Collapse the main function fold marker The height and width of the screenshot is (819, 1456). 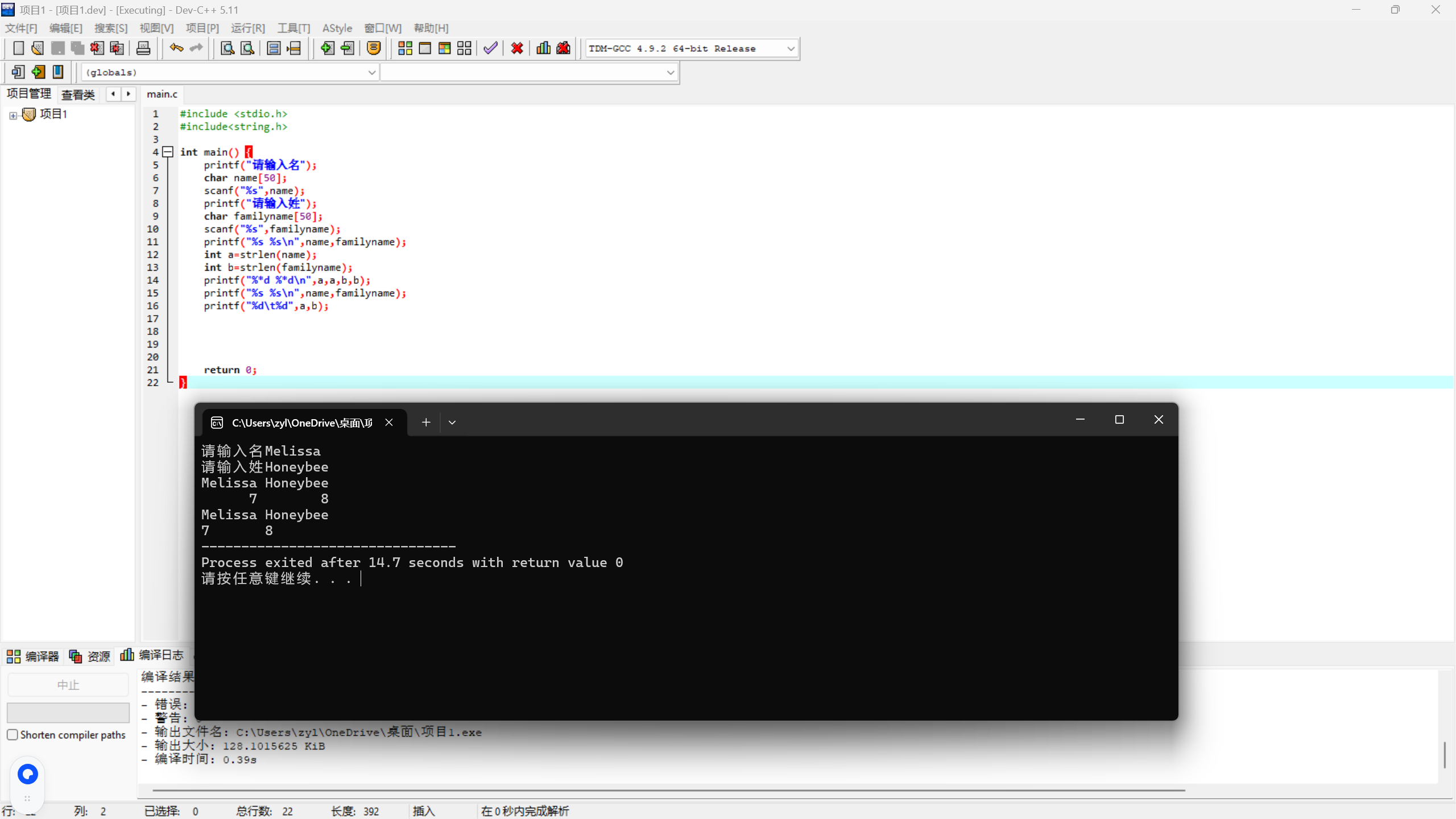pos(168,152)
